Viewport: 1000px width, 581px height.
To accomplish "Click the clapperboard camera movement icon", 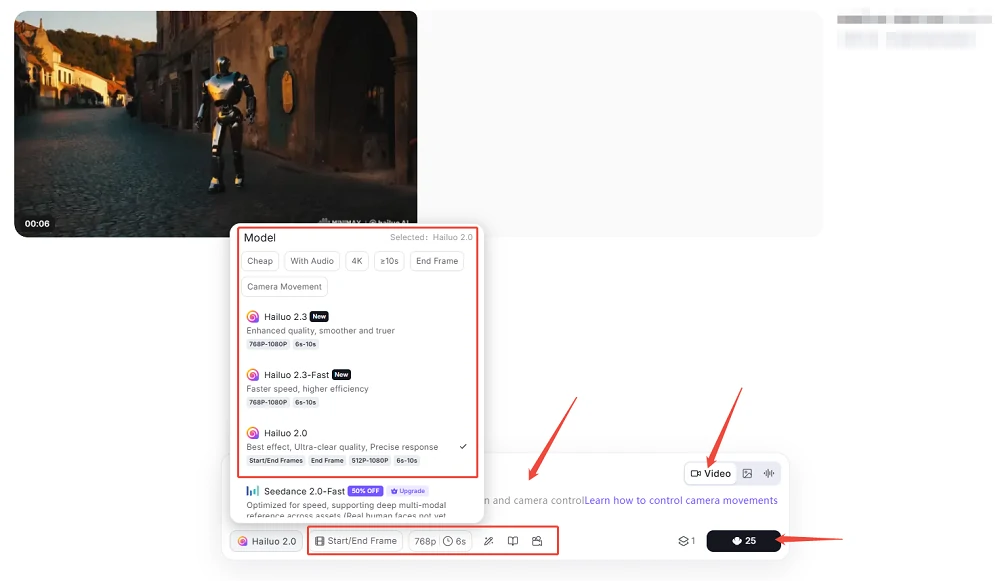I will (x=537, y=541).
